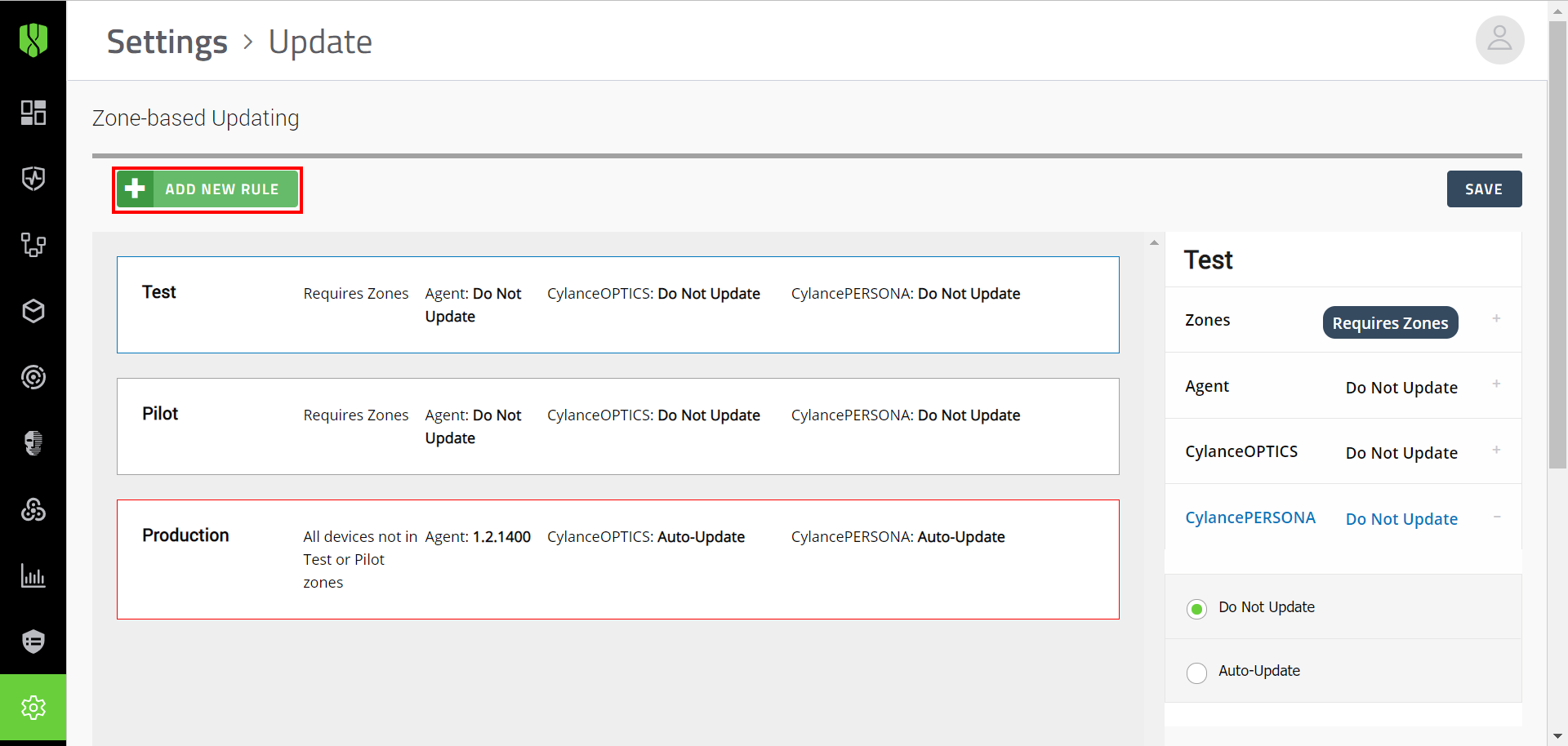Click the CylancePERSONA heading in panel
1568x746 pixels.
pos(1250,517)
